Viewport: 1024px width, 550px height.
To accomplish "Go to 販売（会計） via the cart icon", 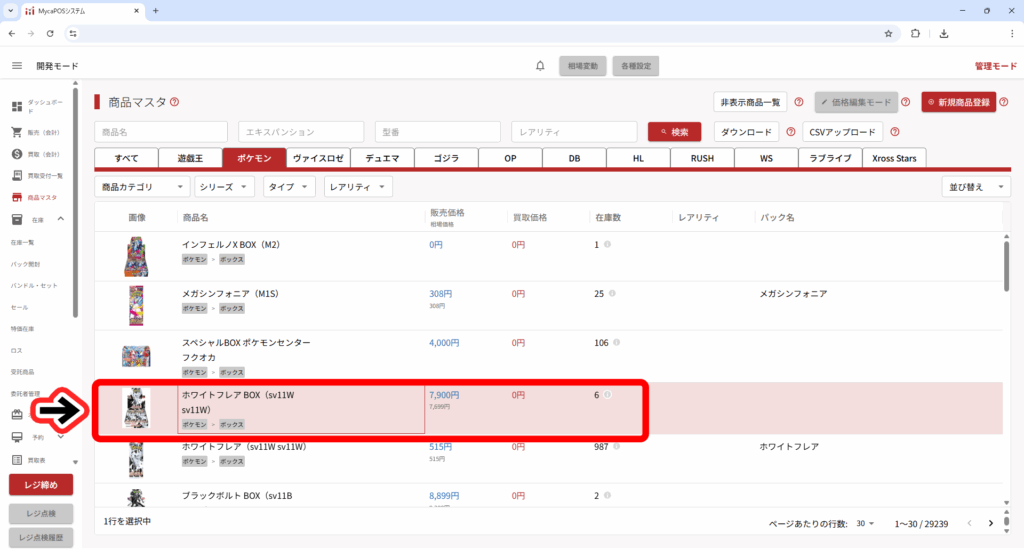I will click(17, 132).
